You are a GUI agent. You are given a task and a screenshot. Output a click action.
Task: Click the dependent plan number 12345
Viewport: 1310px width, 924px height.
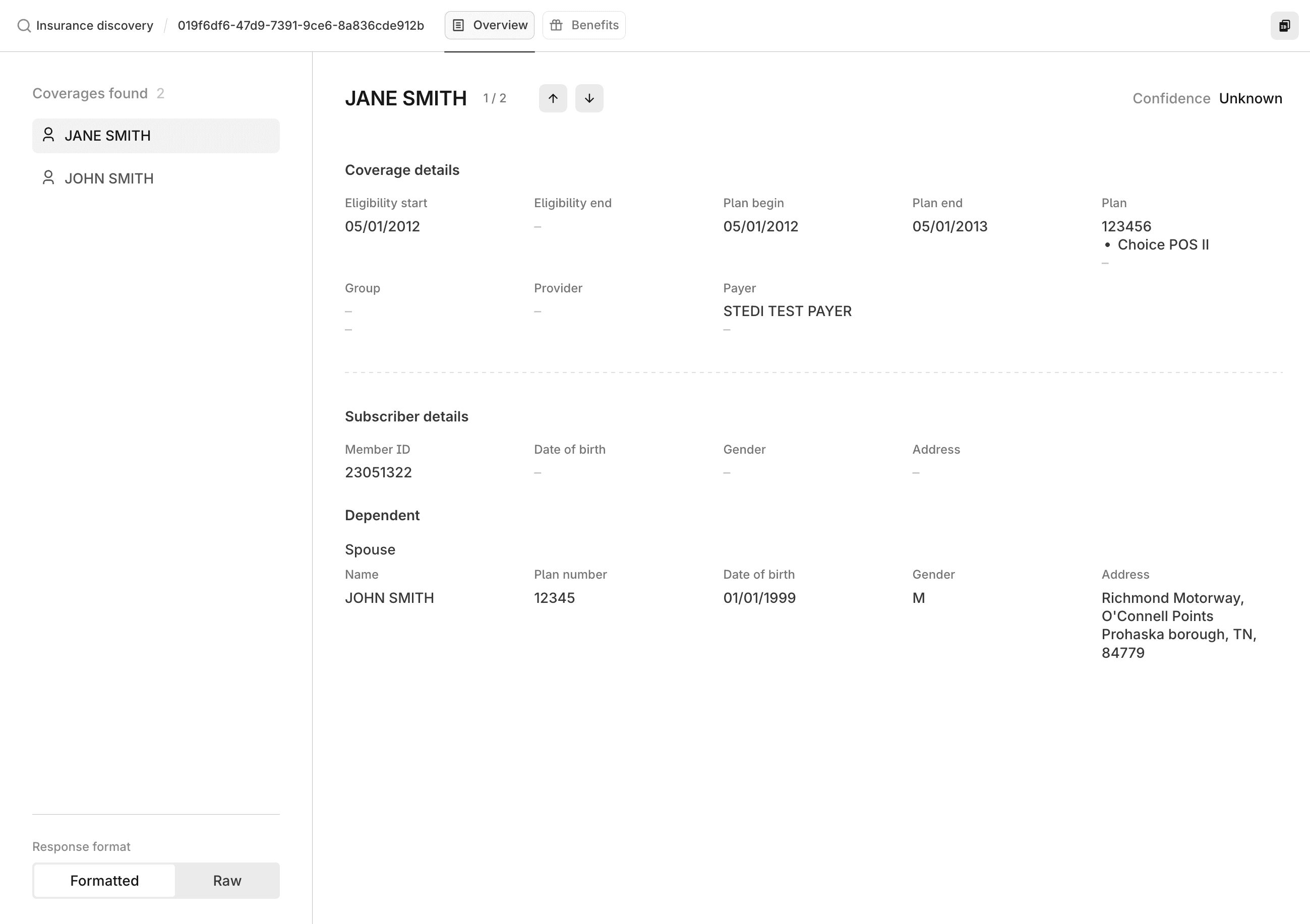click(554, 598)
